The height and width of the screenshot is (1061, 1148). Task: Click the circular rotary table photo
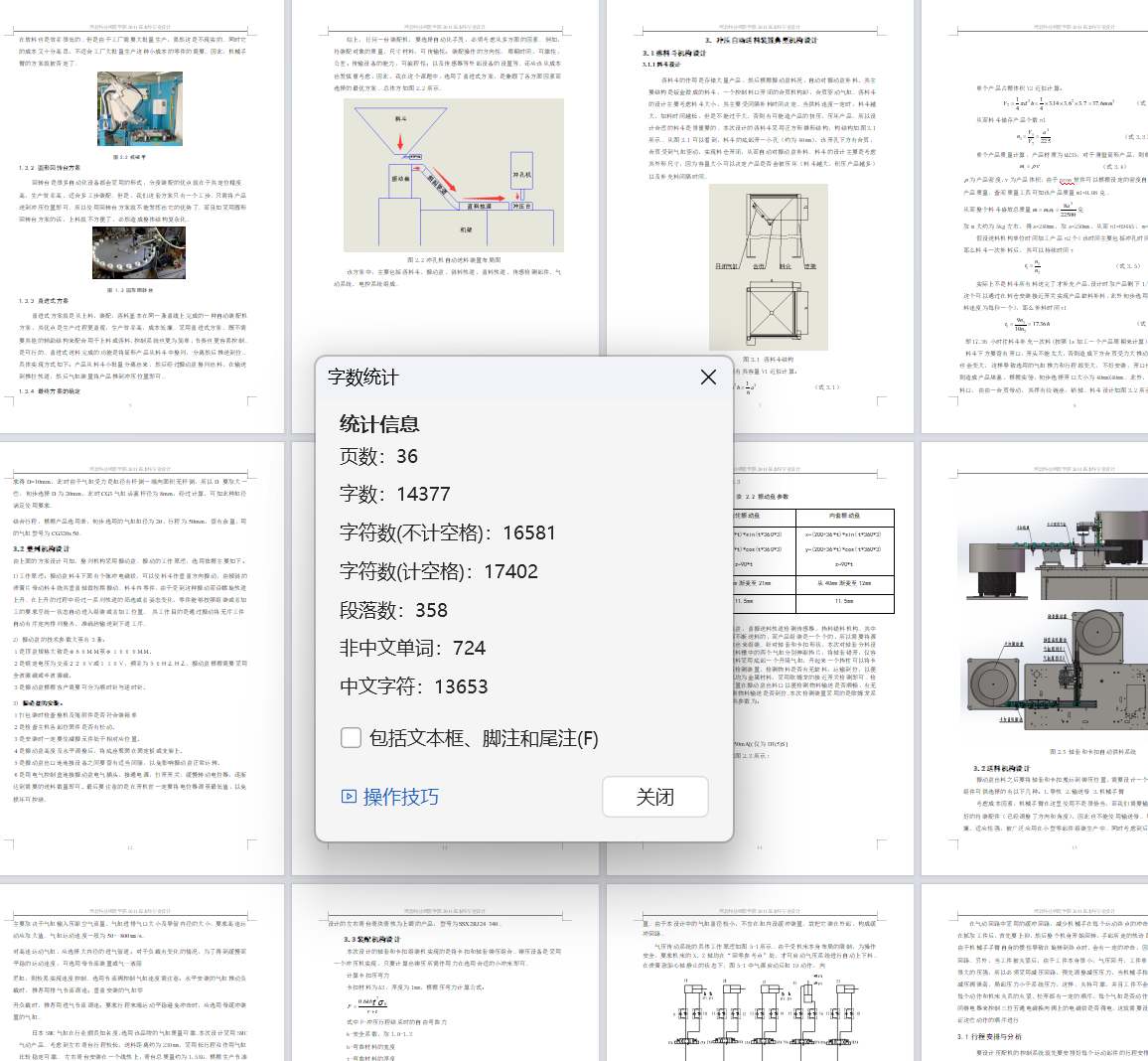(139, 252)
